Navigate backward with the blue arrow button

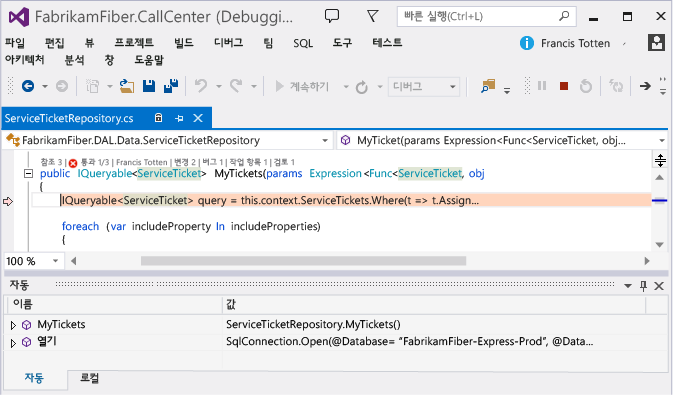(x=28, y=86)
